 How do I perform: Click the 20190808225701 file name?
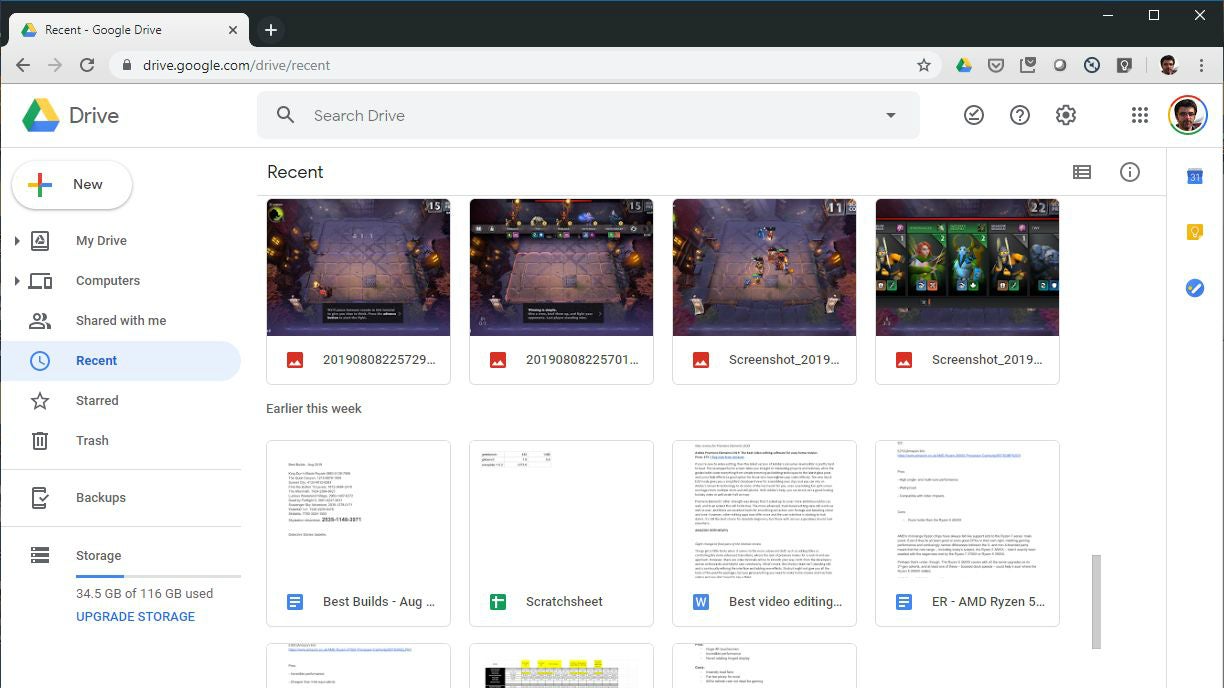pos(582,360)
